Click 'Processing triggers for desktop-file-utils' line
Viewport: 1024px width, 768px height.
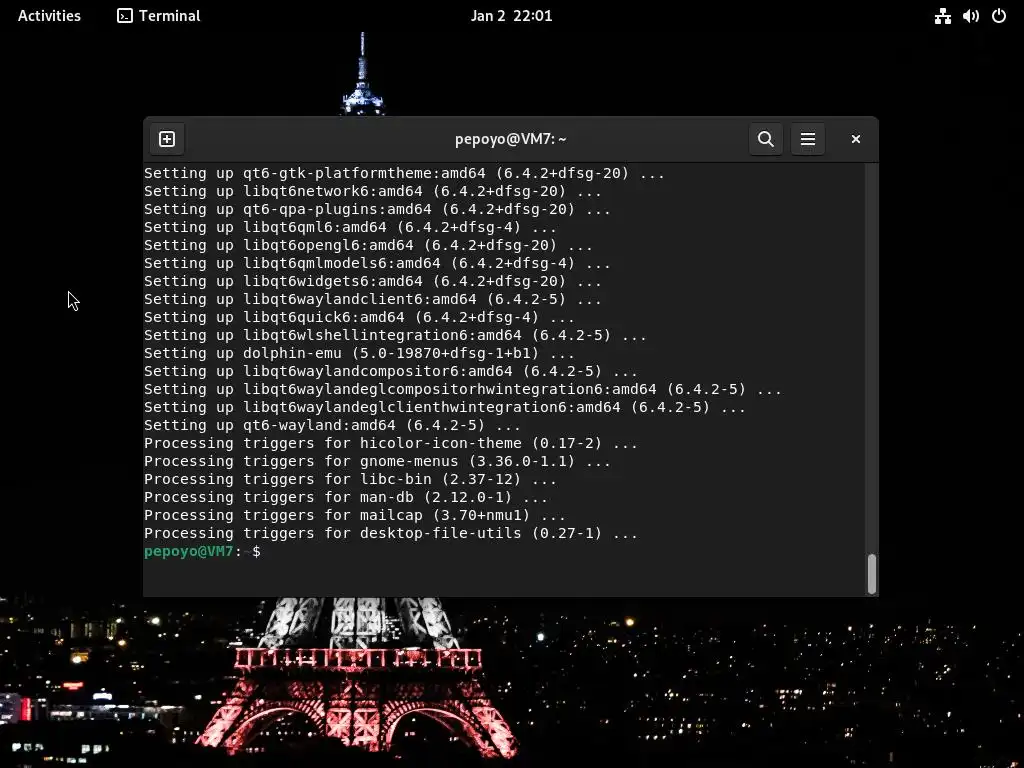coord(391,533)
